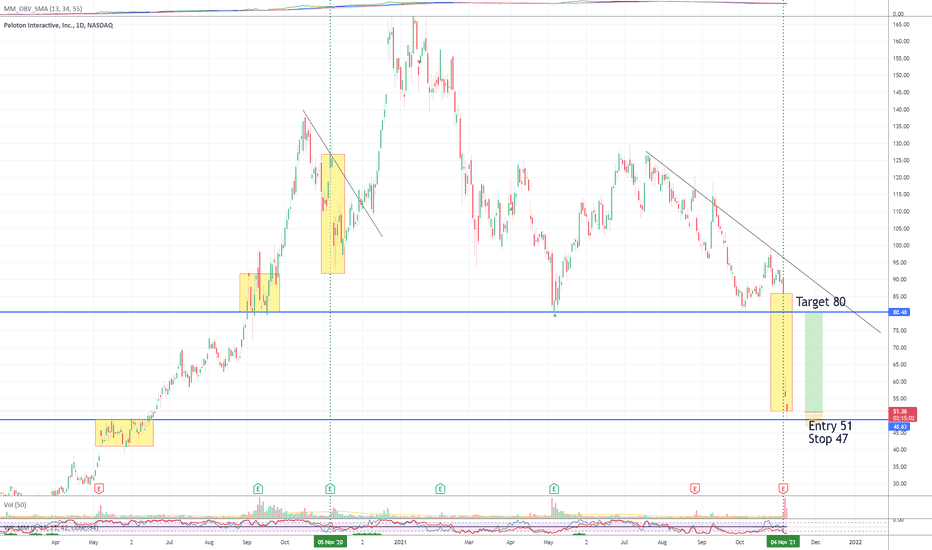Screen dimensions: 932x550
Task: Select the tall yellow rectangle at Nov 2021
Action: pyautogui.click(x=781, y=352)
